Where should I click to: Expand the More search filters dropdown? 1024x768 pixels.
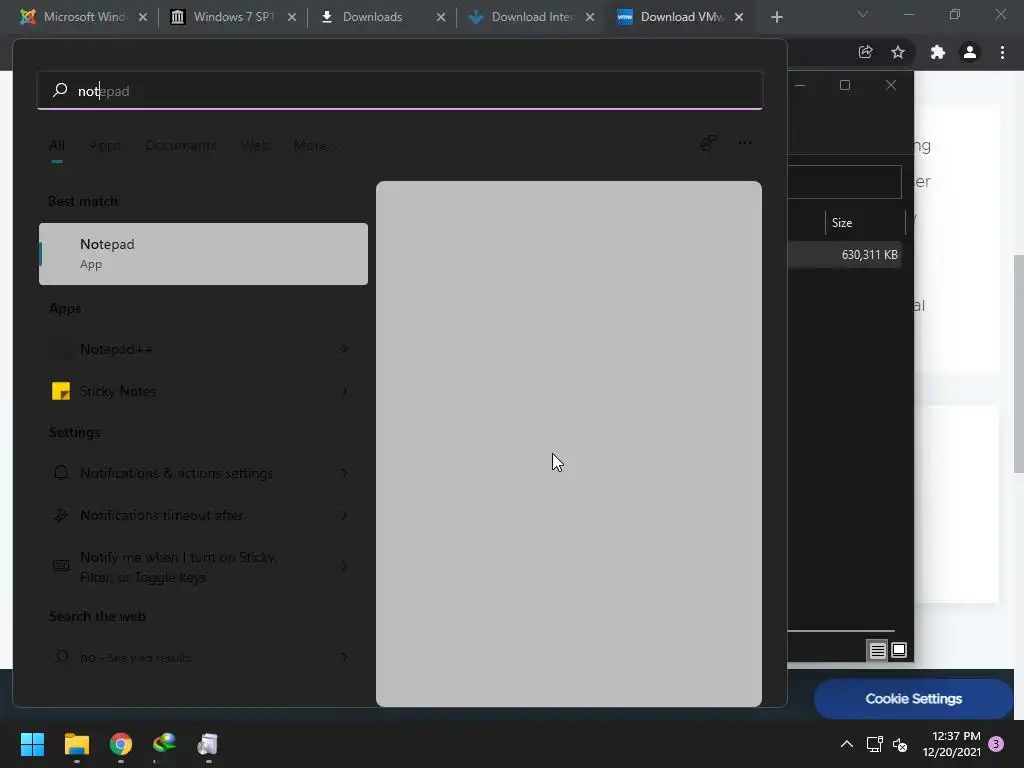coord(315,145)
